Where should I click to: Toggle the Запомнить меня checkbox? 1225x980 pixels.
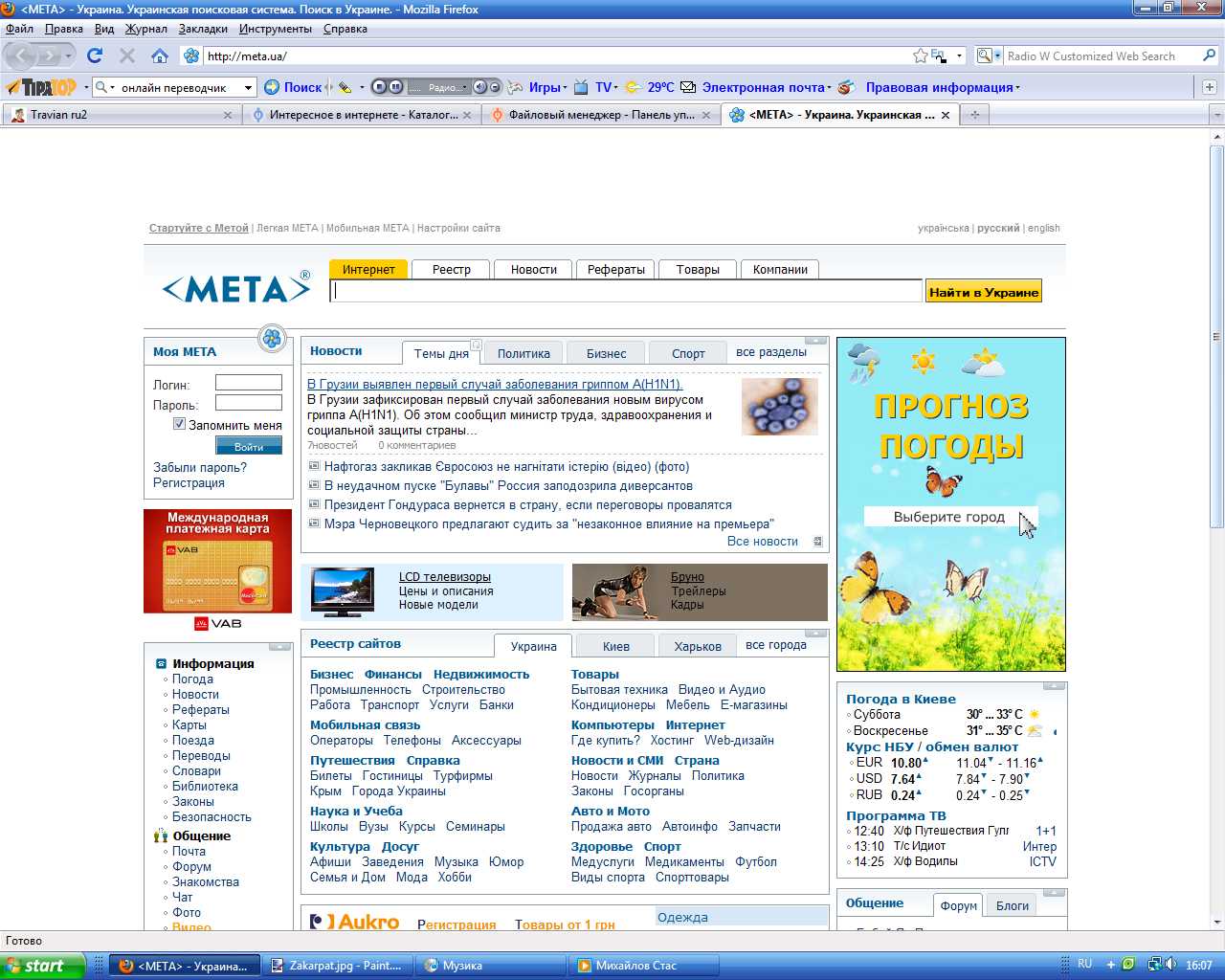[x=179, y=424]
